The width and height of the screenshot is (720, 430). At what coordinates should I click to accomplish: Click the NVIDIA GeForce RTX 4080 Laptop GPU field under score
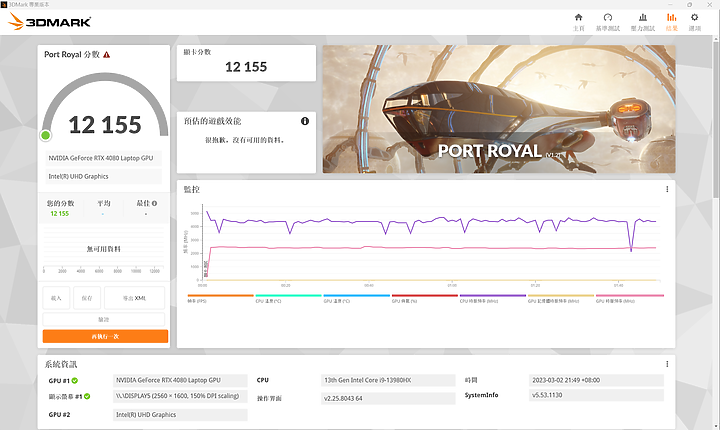pyautogui.click(x=104, y=158)
